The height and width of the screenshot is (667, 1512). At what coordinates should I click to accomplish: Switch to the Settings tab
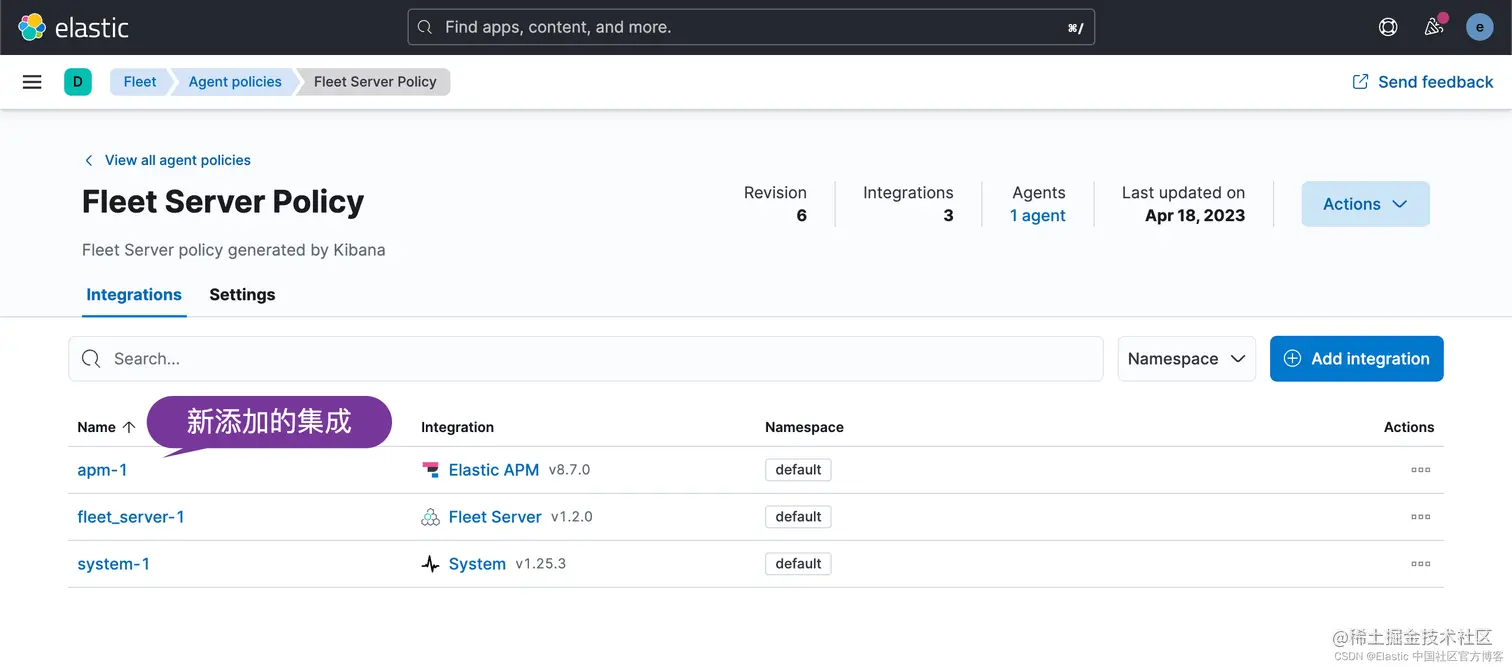click(x=242, y=295)
